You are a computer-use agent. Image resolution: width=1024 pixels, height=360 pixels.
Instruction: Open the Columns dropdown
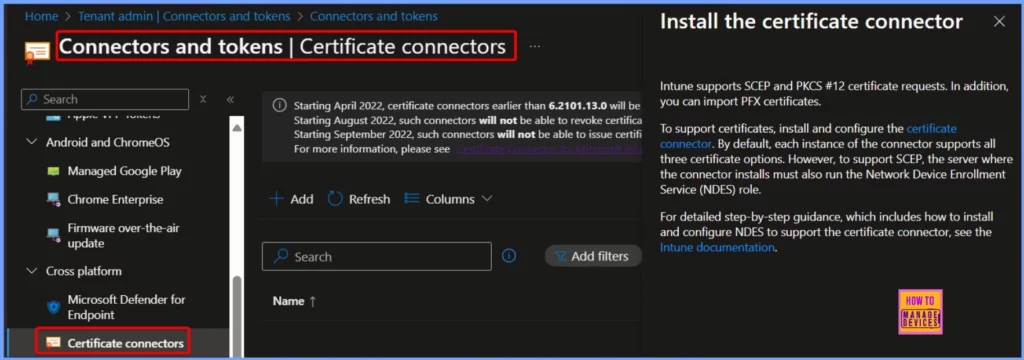[448, 199]
